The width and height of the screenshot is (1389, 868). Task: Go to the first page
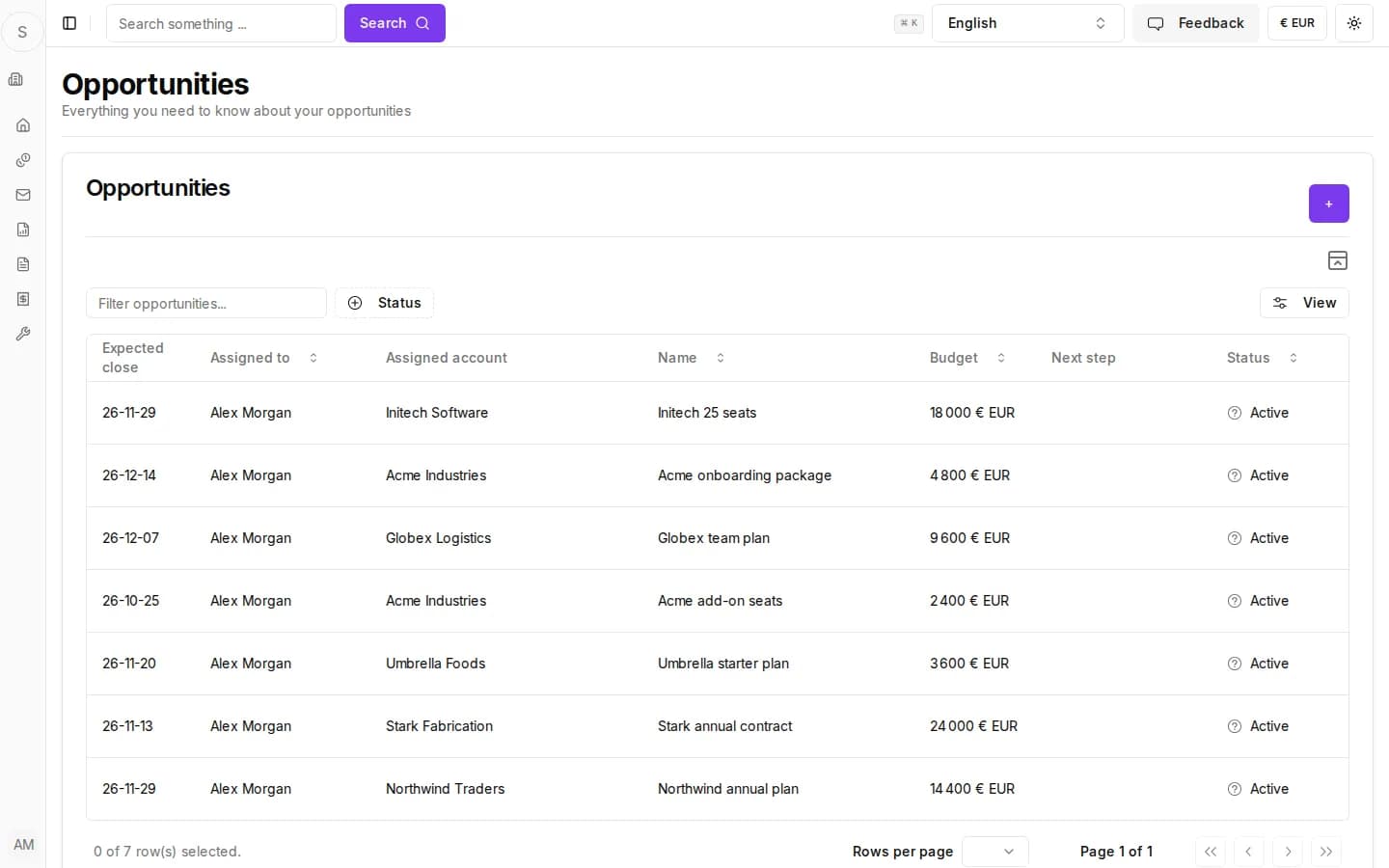(x=1211, y=852)
